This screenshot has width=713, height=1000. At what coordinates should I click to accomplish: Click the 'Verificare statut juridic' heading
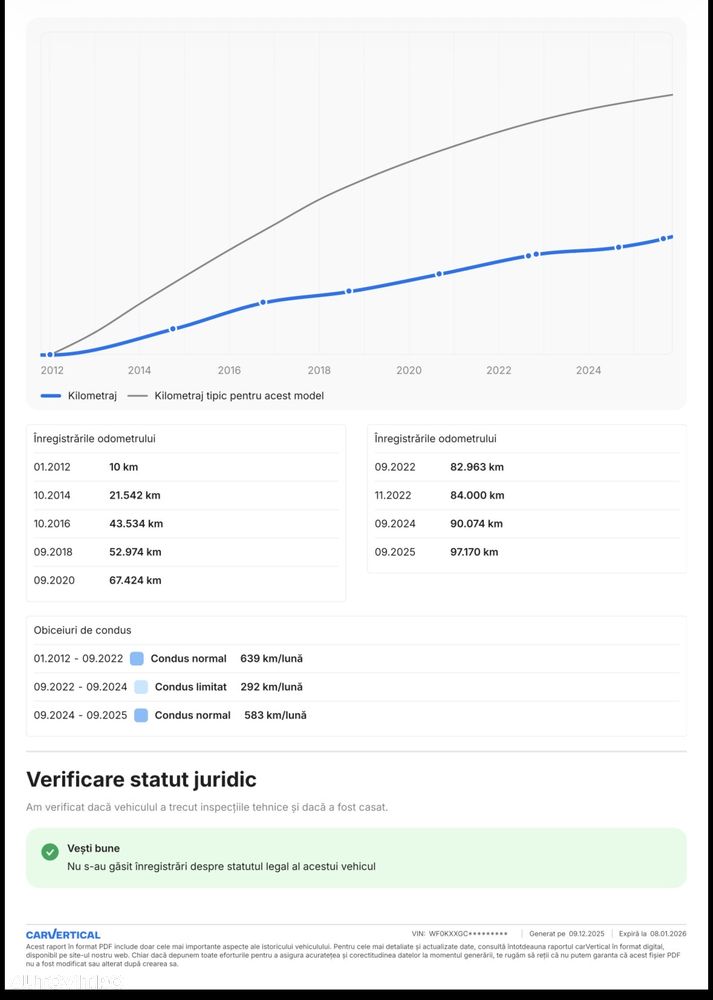[x=141, y=779]
